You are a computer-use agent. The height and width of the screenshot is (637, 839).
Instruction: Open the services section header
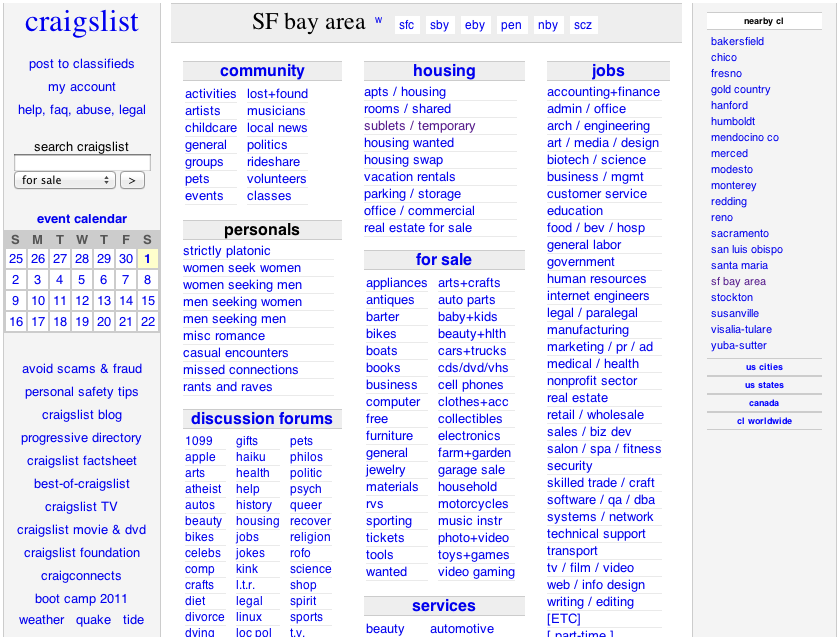coord(444,605)
